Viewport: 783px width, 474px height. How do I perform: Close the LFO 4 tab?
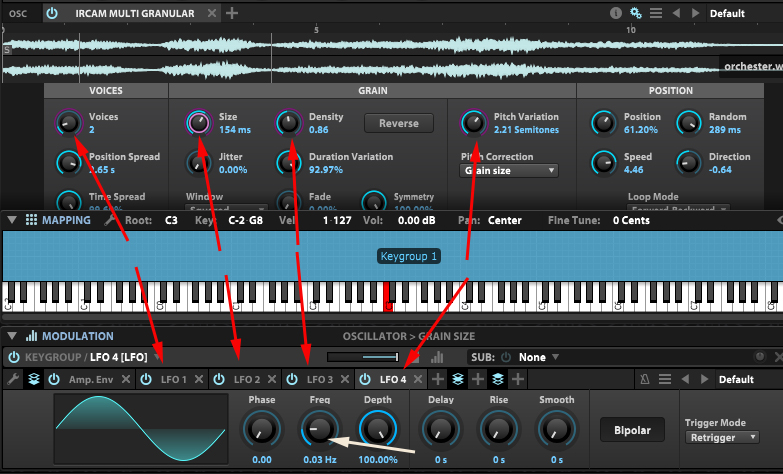[x=418, y=380]
